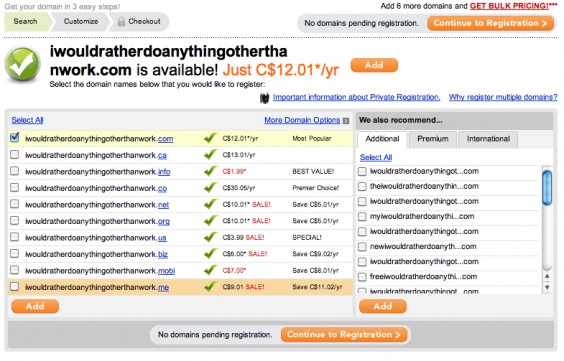The height and width of the screenshot is (361, 564).
Task: Click the recommendations scrollbar up arrow
Action: click(x=547, y=276)
